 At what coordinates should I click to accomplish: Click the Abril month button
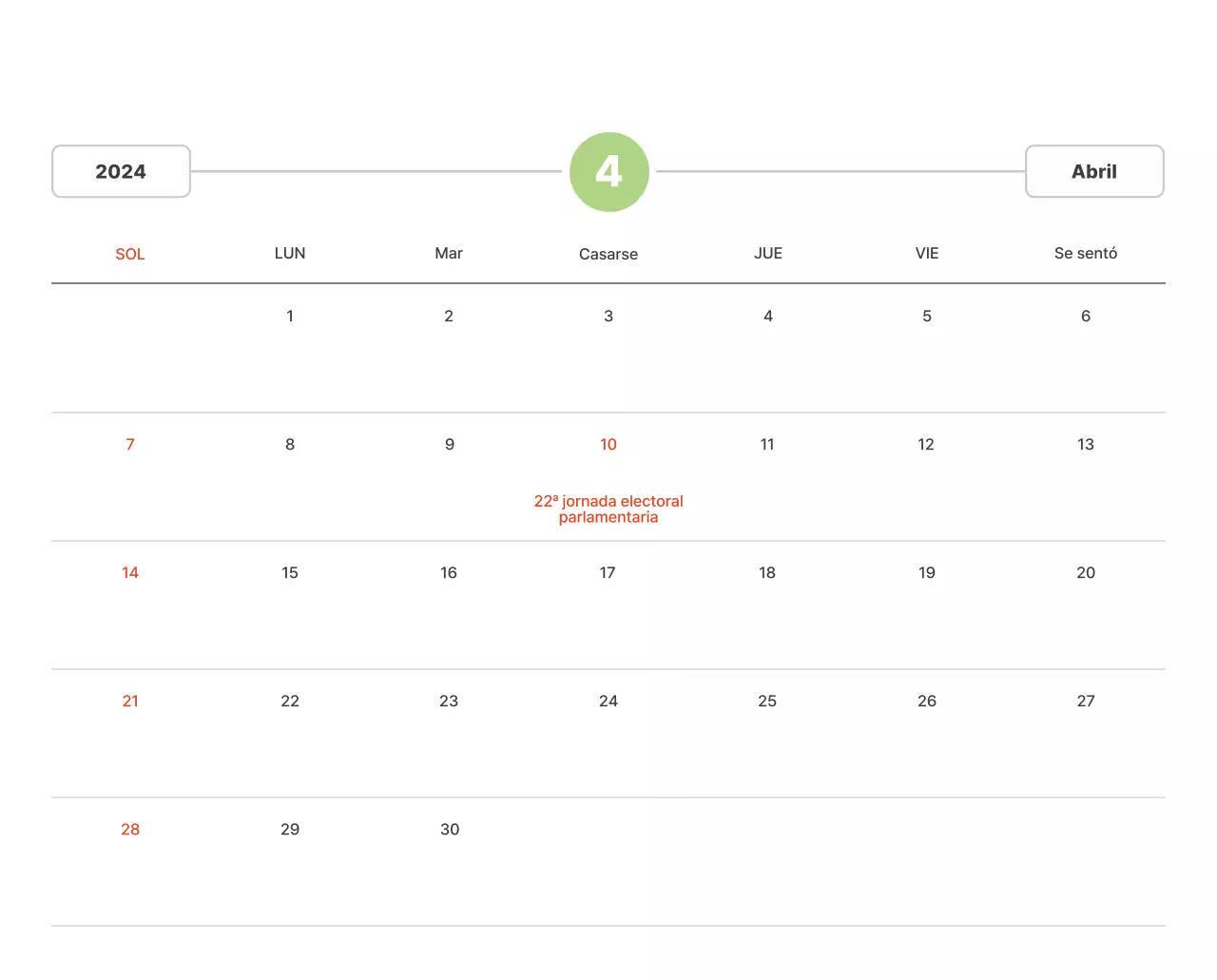(x=1093, y=171)
